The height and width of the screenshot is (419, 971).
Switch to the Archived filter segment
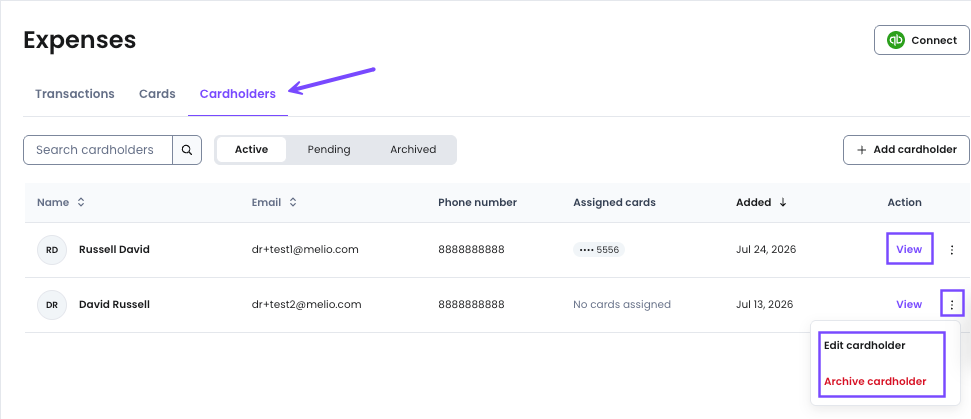pos(413,150)
